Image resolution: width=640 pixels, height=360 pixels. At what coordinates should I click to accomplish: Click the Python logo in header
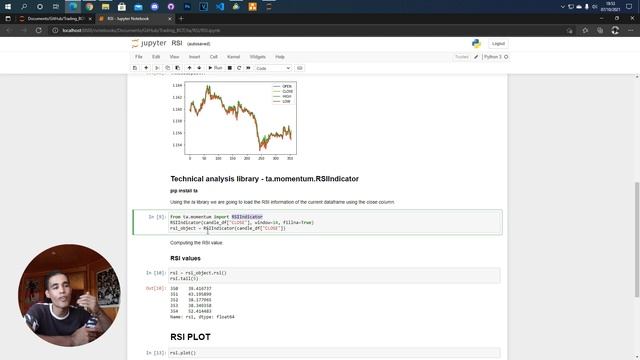pyautogui.click(x=476, y=44)
